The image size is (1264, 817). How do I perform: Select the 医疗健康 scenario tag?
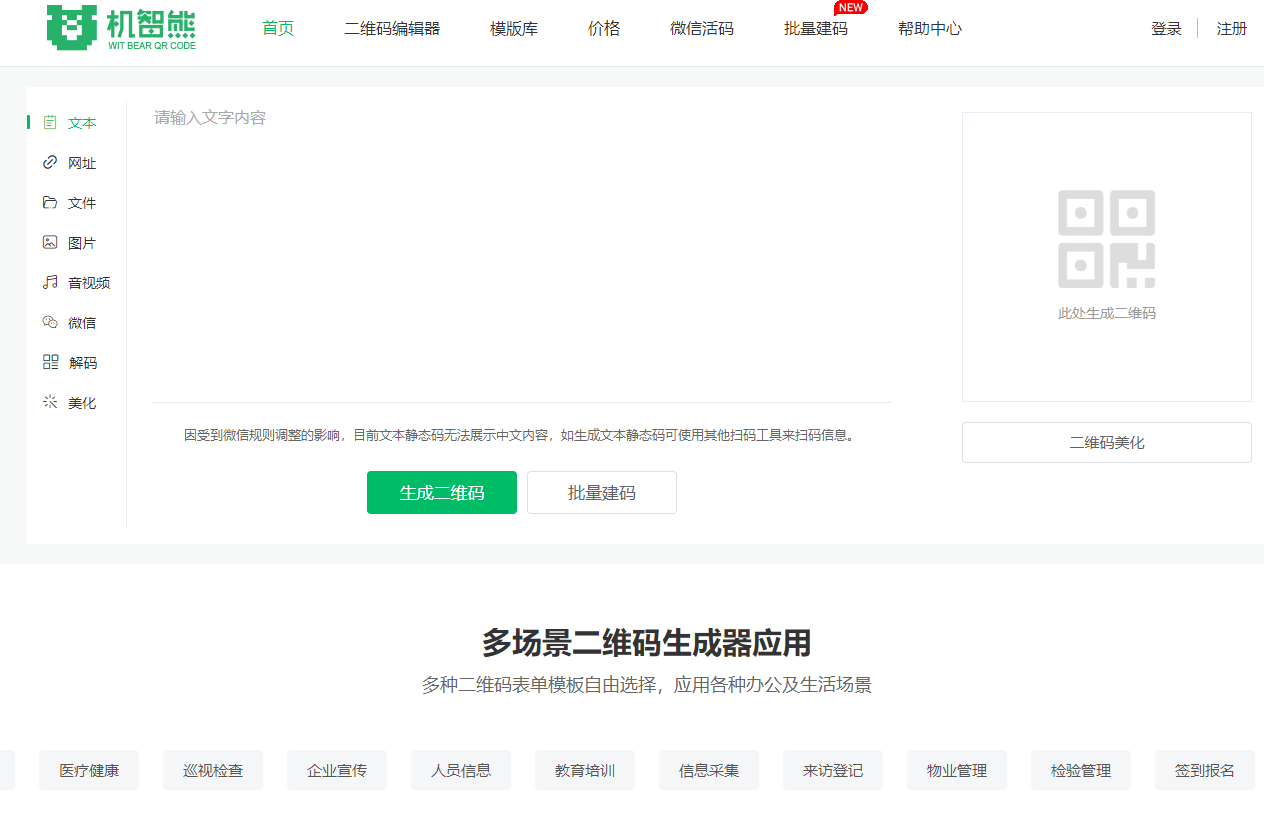coord(89,770)
